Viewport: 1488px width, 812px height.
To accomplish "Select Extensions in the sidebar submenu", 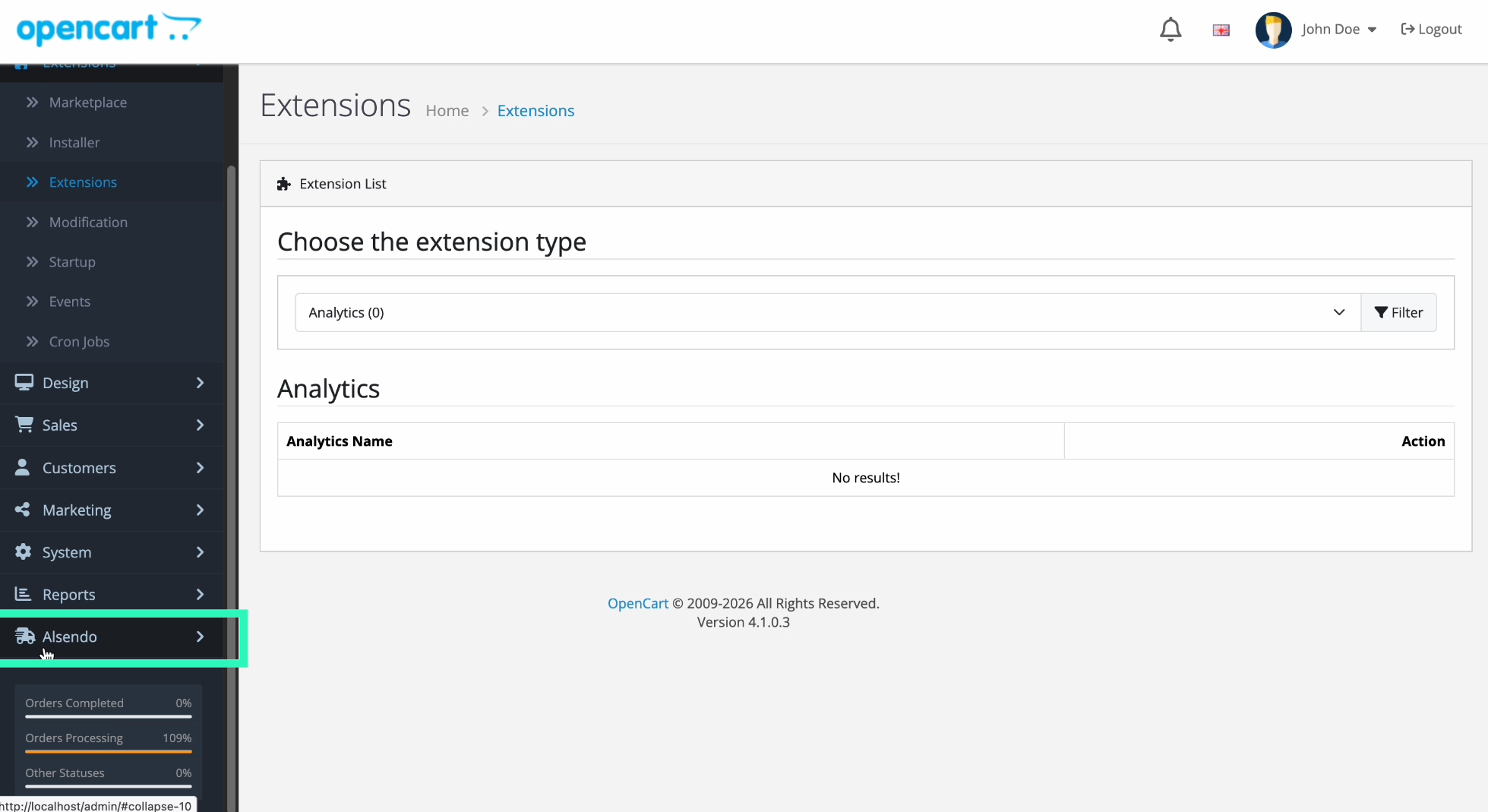I will (83, 182).
